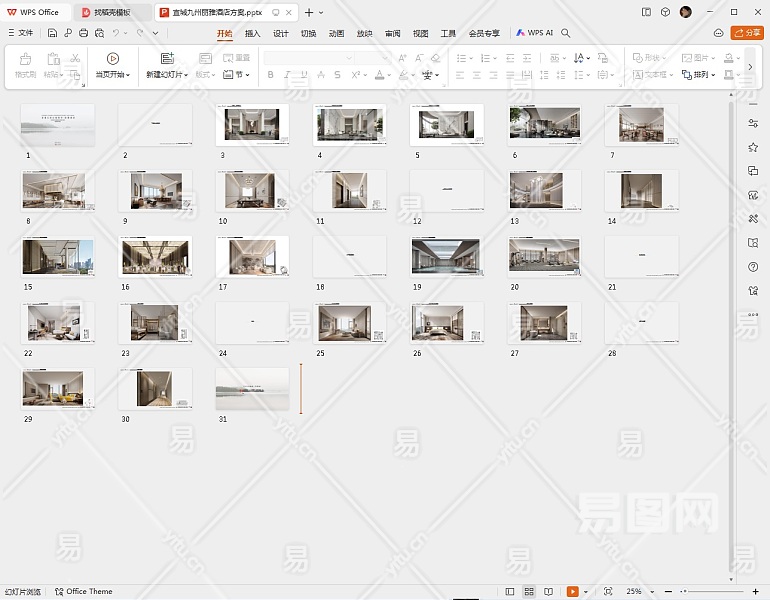Open the properties settings sidebar icon

(753, 122)
